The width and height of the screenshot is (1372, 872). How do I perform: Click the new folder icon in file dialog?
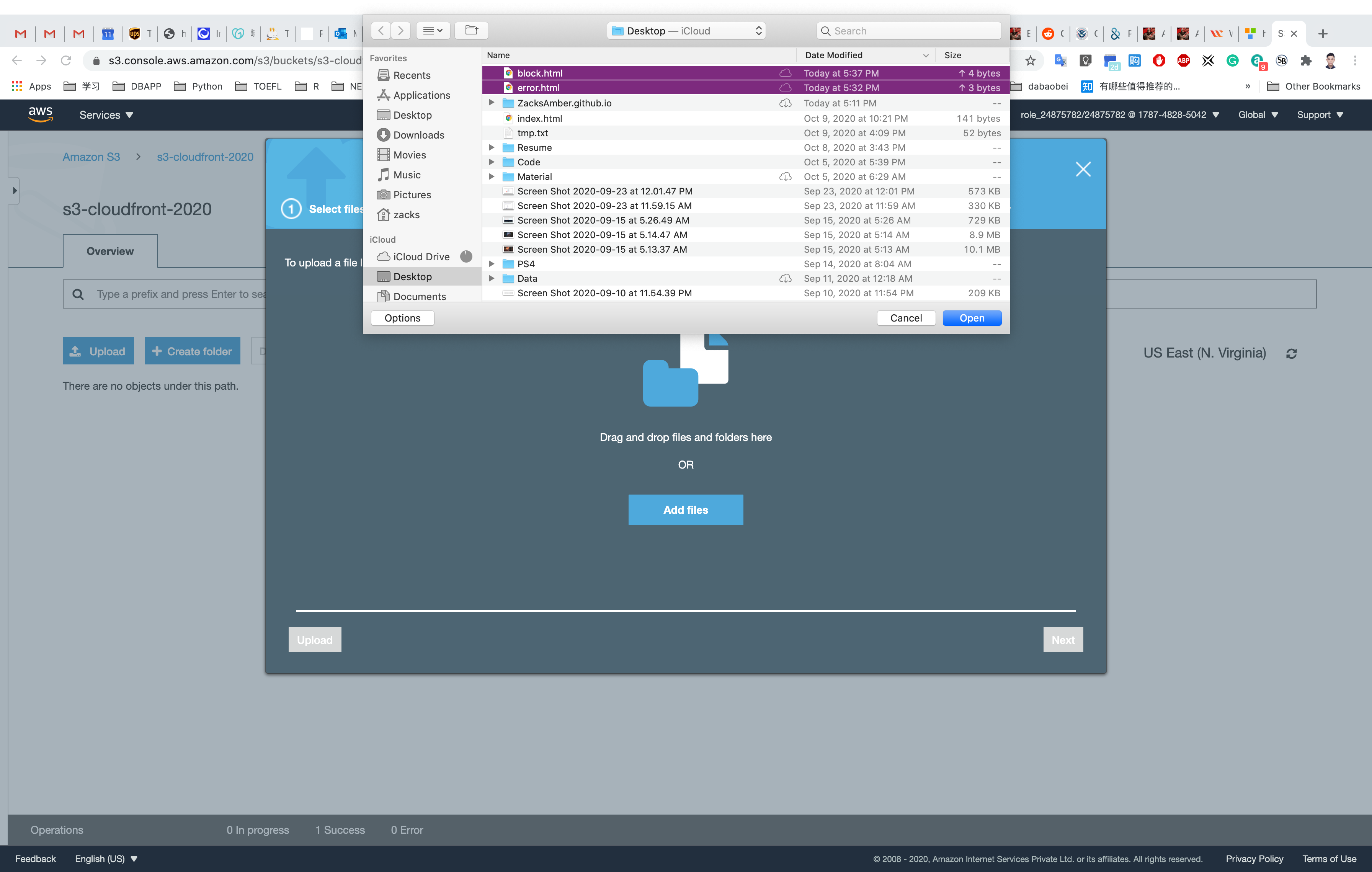[471, 31]
